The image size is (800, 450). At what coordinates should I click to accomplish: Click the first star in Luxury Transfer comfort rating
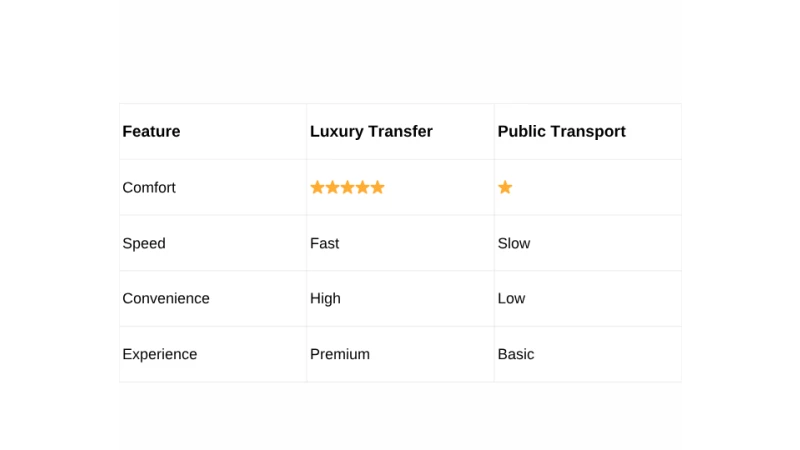317,187
